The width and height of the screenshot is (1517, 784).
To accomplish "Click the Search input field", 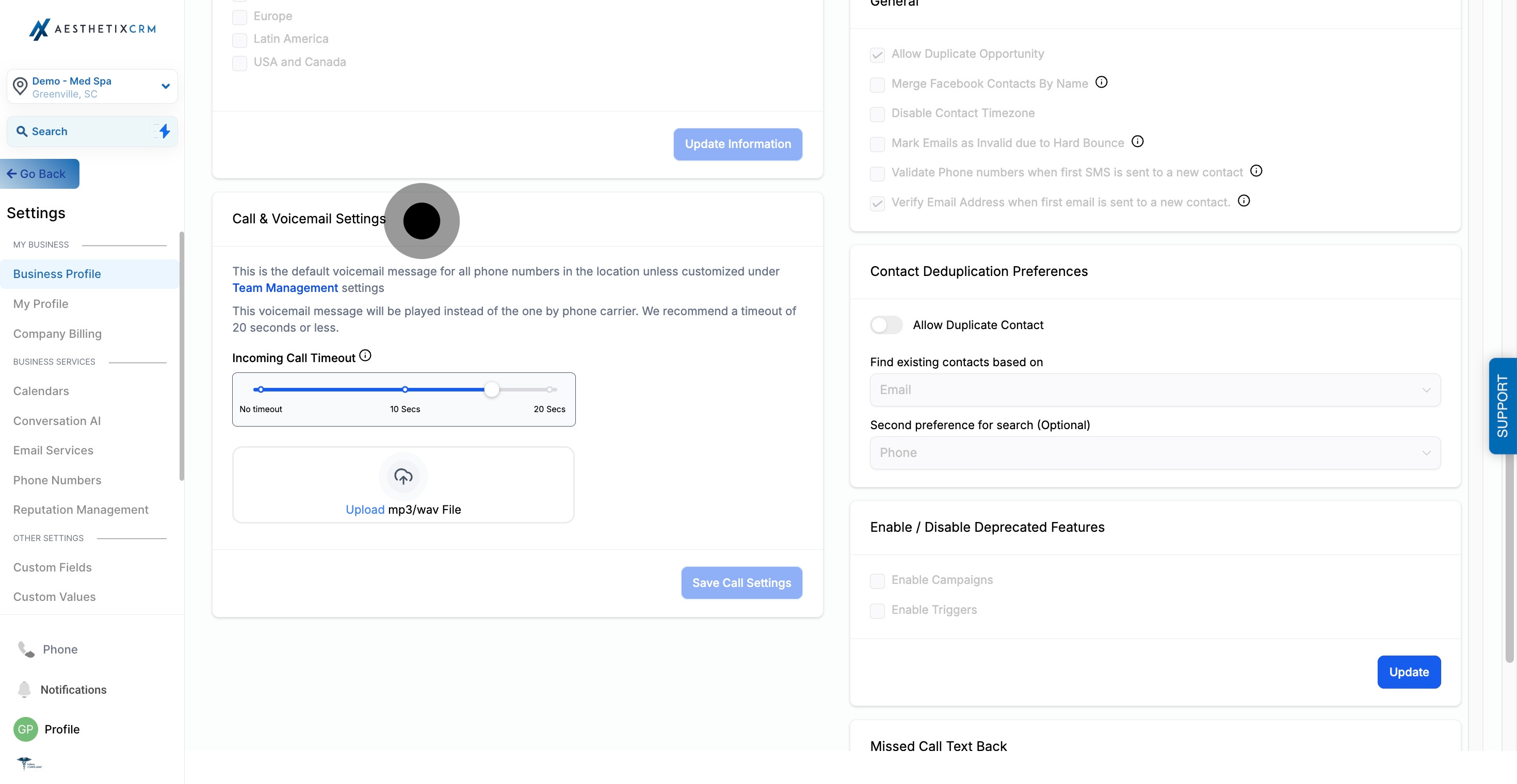I will click(83, 131).
